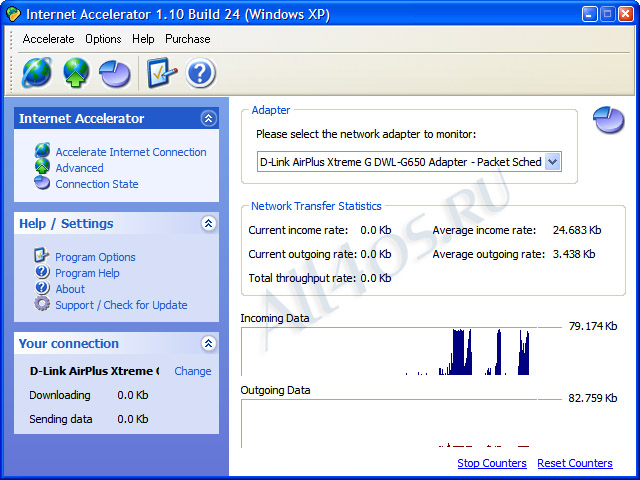Click the Current outgoing rate label
This screenshot has width=640, height=480.
click(302, 254)
